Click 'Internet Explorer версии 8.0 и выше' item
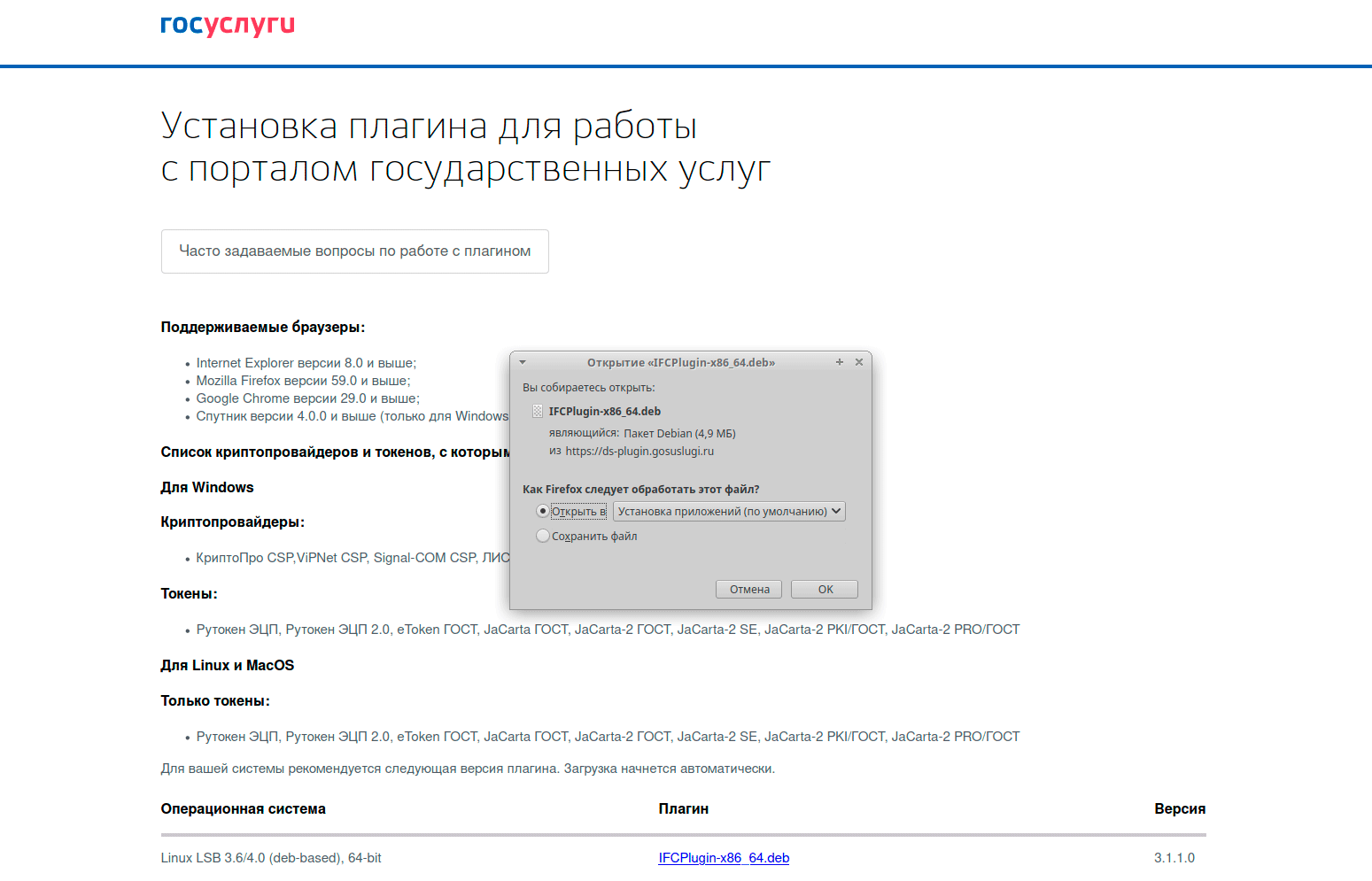This screenshot has width=1372, height=881. 306,363
